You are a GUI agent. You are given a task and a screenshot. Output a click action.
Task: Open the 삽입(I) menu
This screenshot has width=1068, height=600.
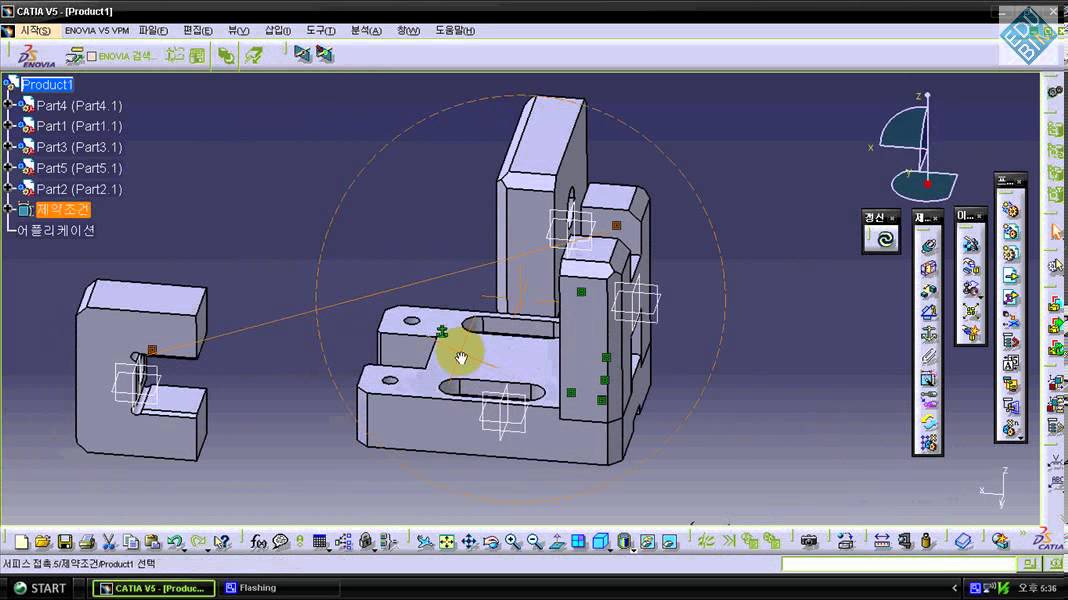pos(278,31)
